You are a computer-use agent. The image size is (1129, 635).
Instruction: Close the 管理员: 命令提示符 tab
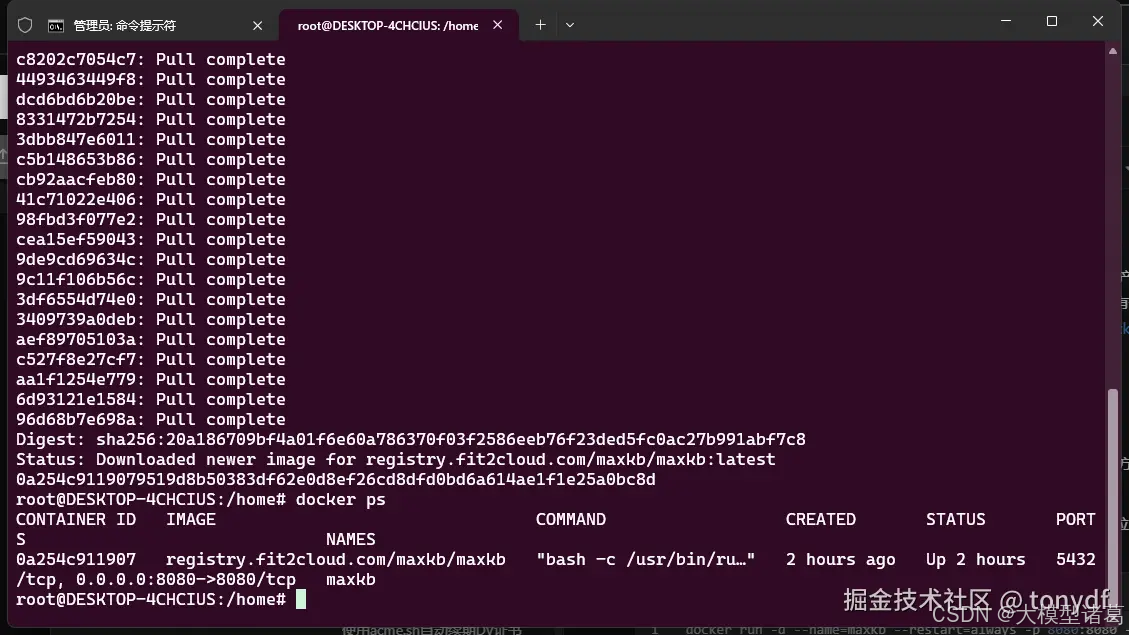click(x=257, y=25)
